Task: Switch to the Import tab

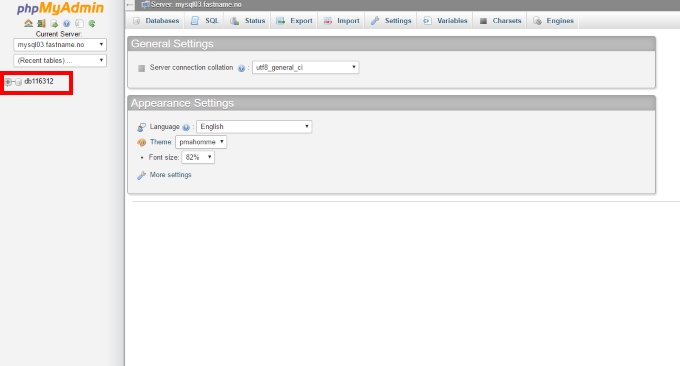Action: click(x=342, y=21)
